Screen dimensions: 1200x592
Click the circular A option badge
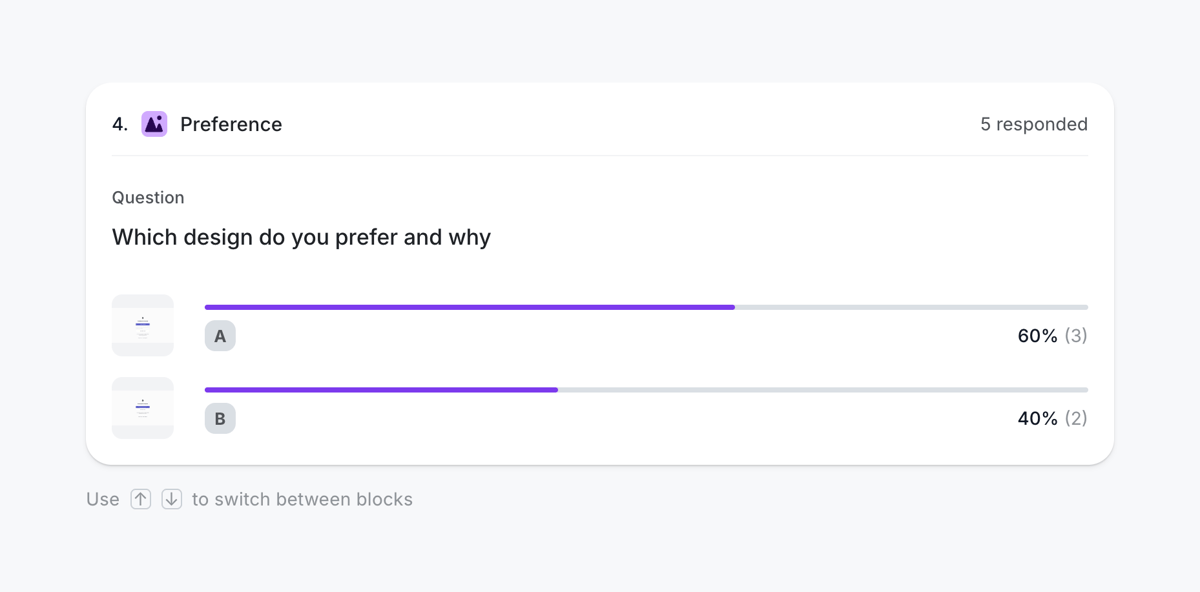click(x=220, y=336)
